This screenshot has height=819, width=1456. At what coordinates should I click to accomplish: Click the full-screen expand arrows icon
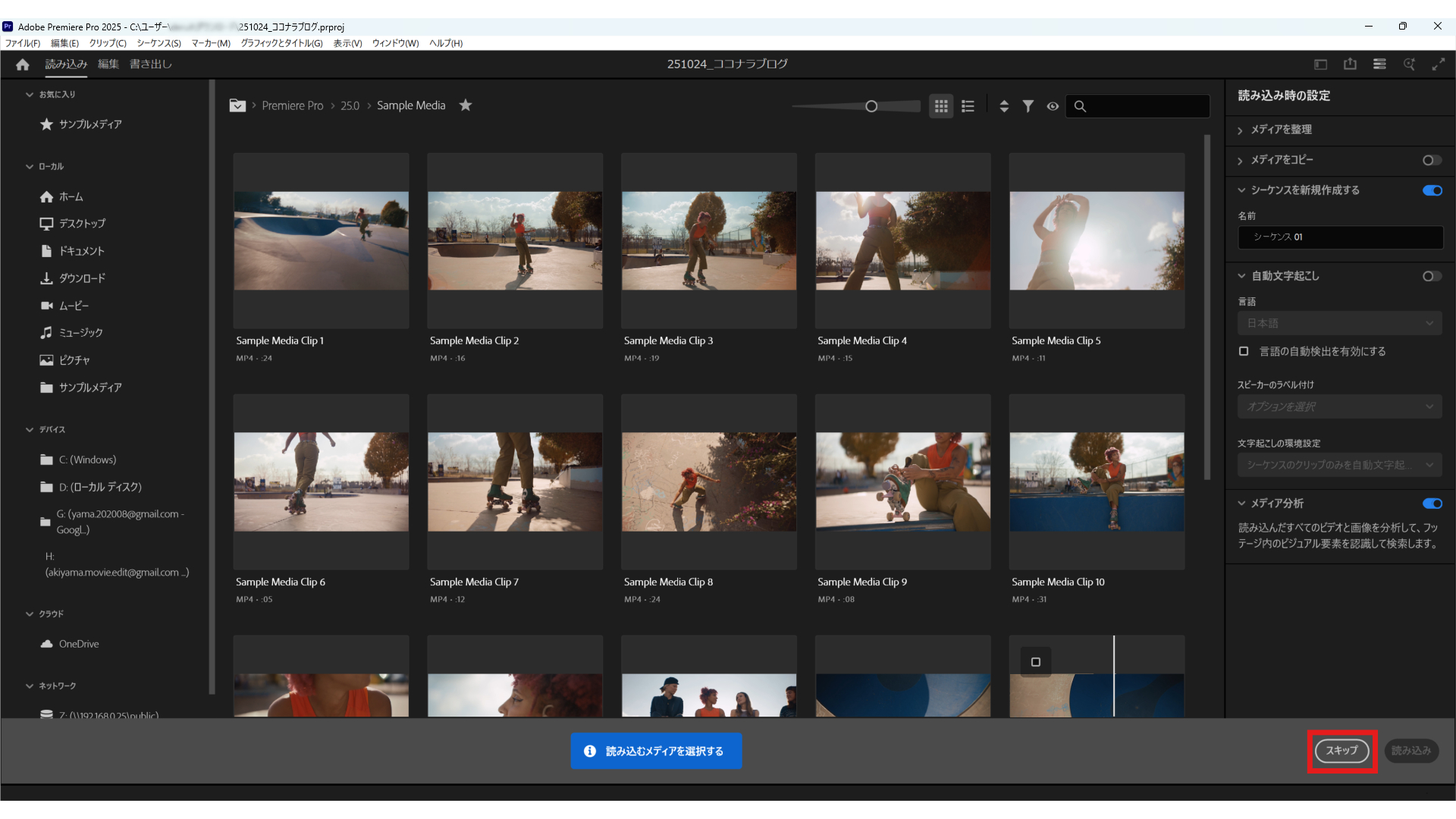point(1439,64)
